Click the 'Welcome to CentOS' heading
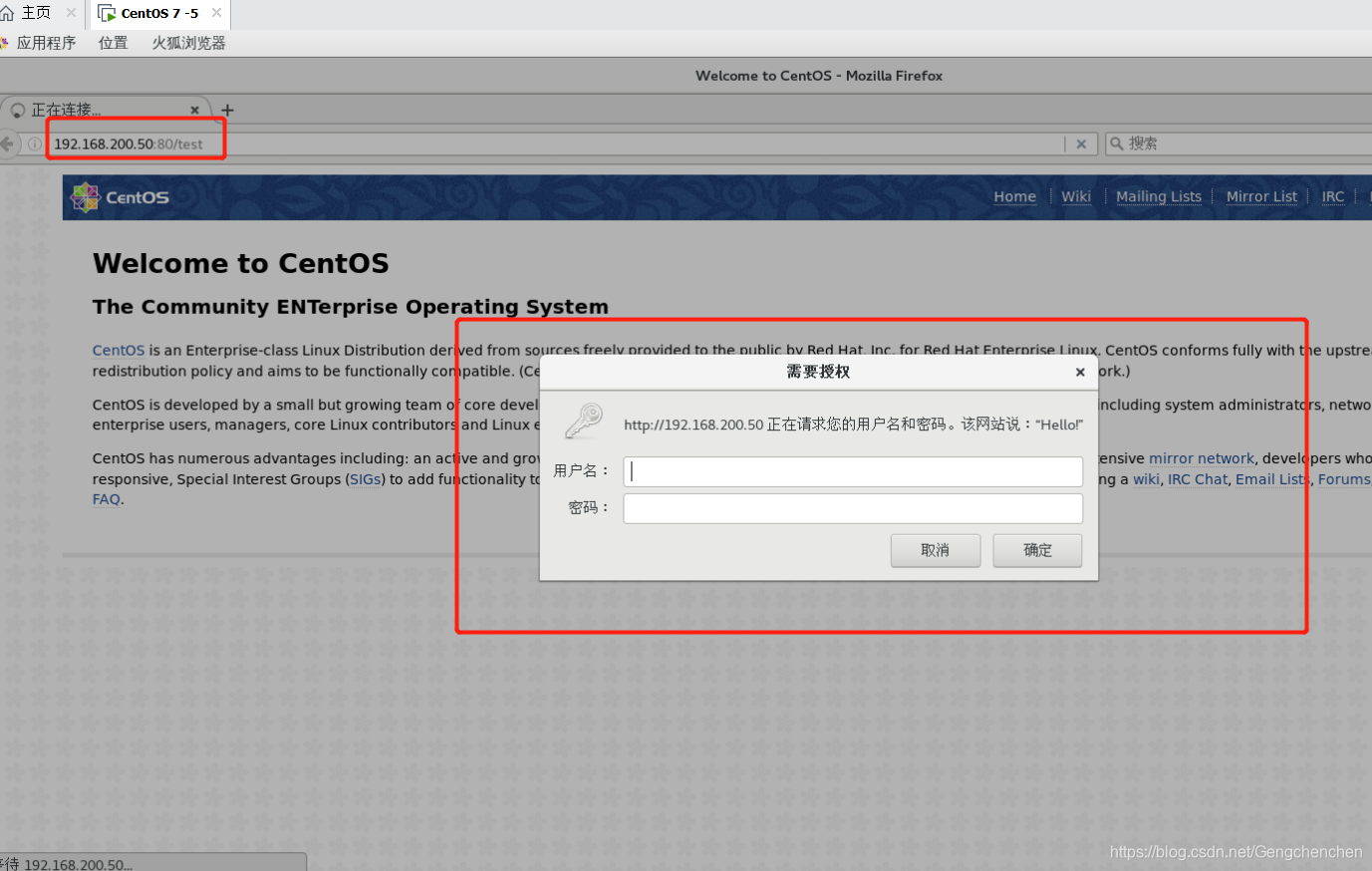Viewport: 1372px width, 871px height. point(241,263)
